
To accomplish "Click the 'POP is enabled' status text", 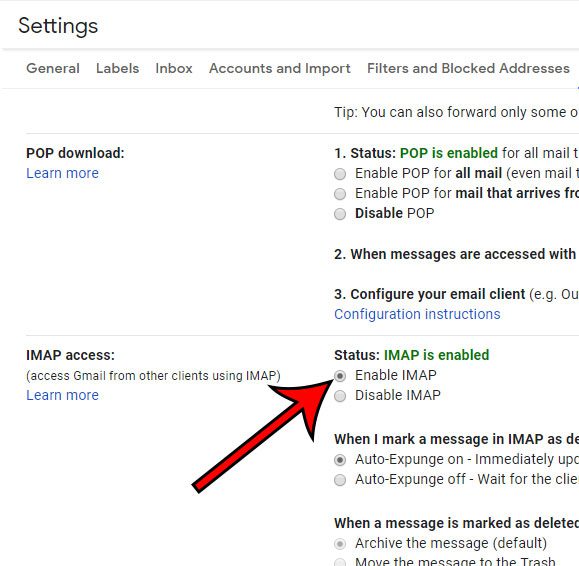I will (x=449, y=153).
